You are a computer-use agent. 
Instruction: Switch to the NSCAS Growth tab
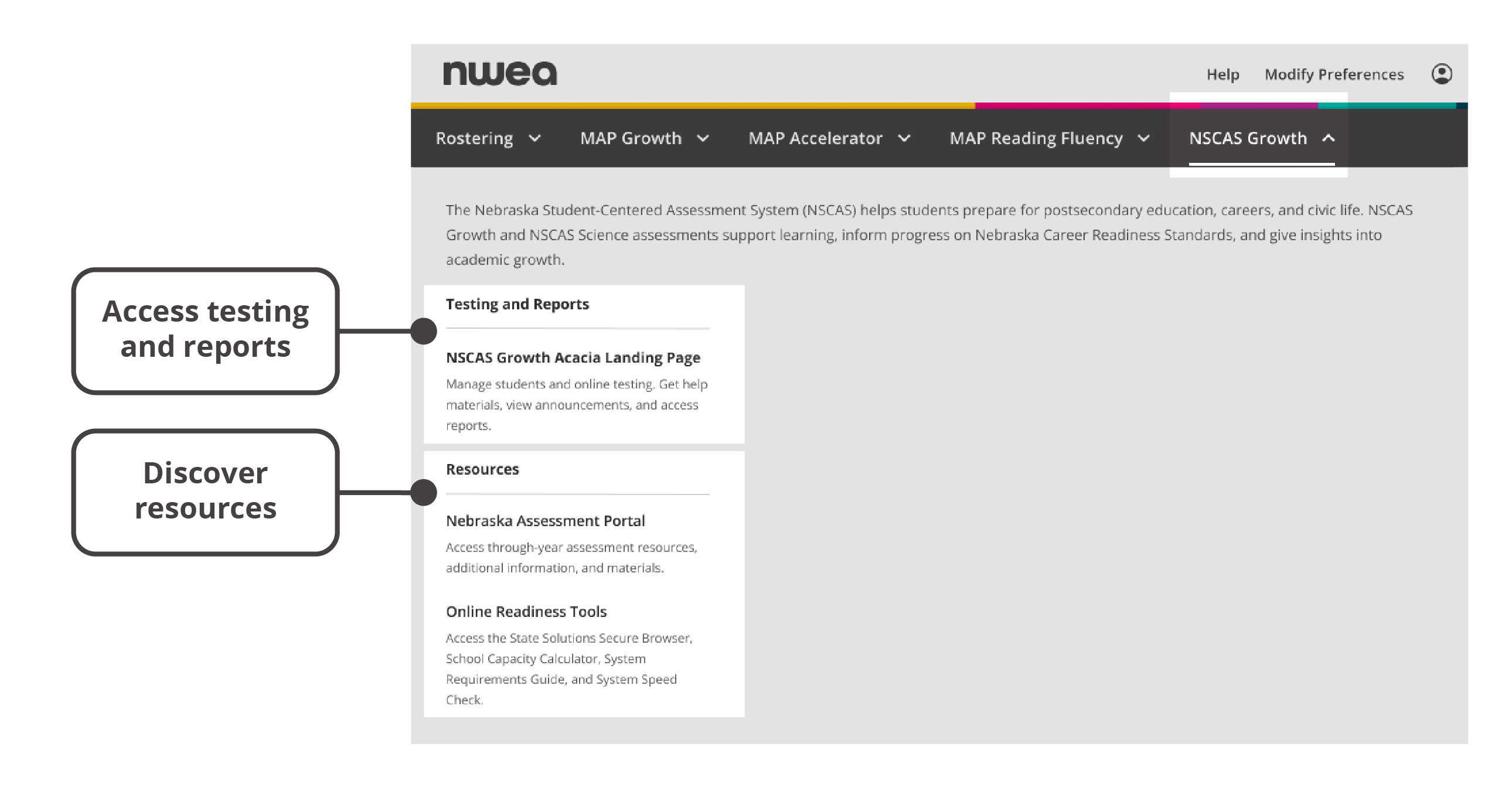coord(1248,138)
